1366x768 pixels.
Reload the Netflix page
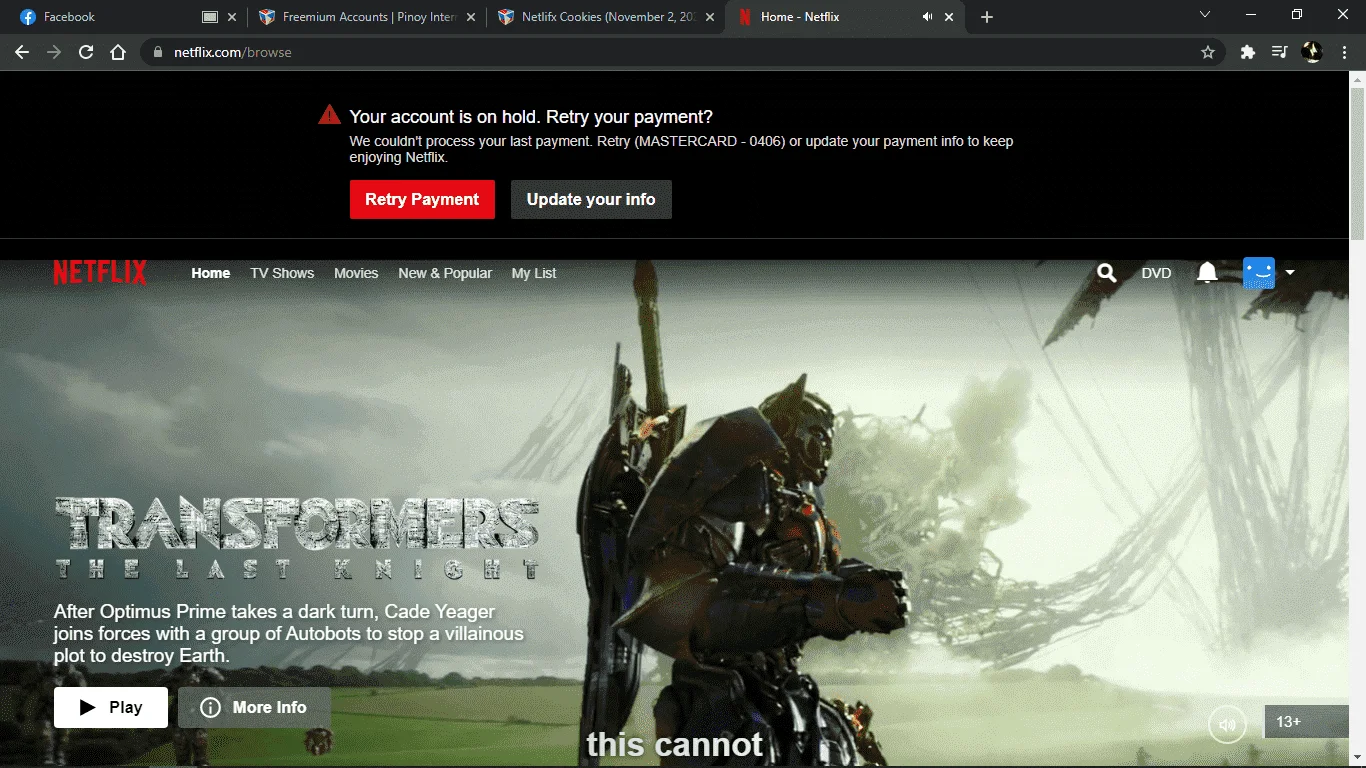click(86, 52)
